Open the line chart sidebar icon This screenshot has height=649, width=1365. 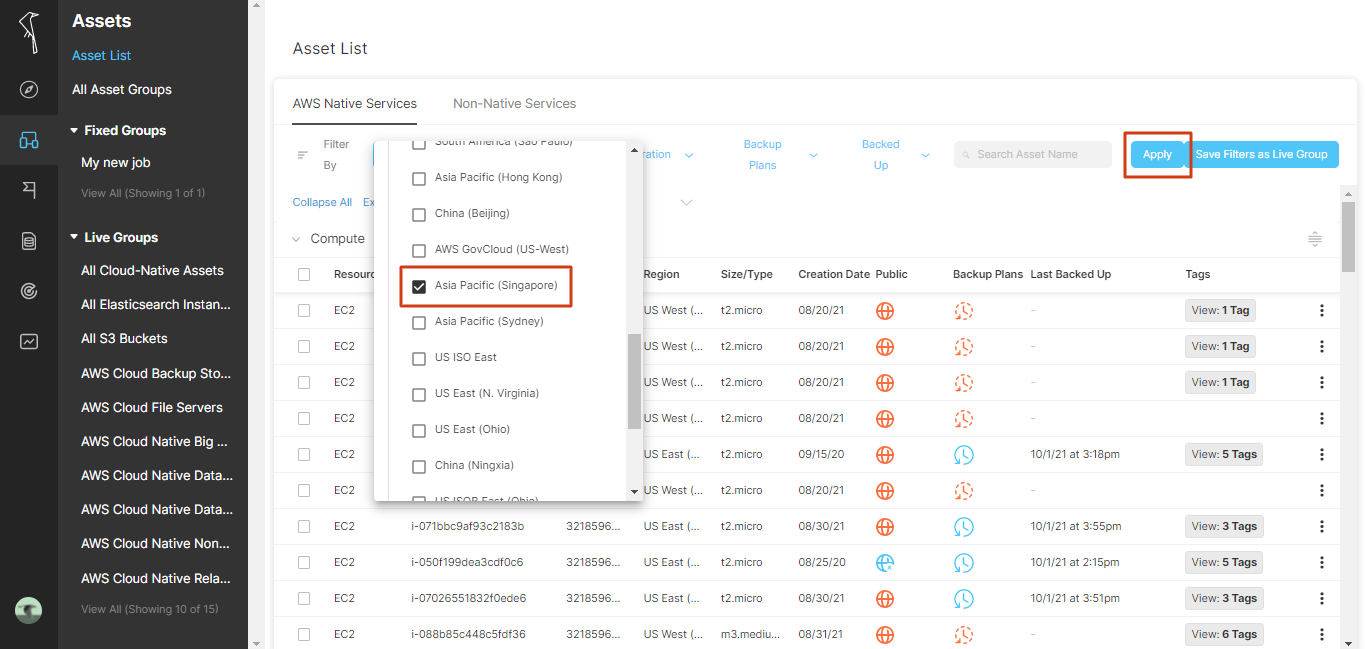tap(29, 342)
